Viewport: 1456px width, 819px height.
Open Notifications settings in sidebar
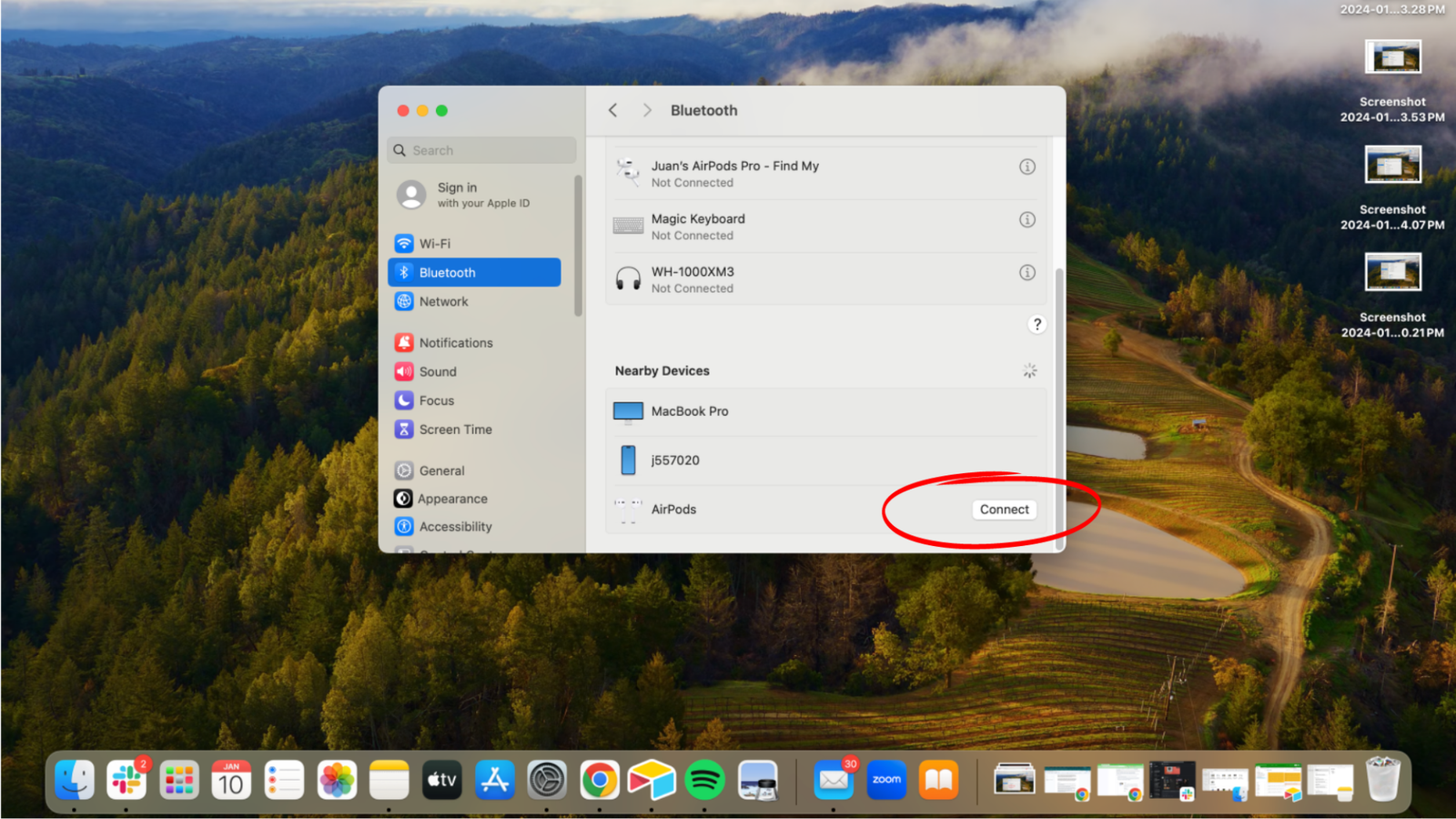[474, 343]
